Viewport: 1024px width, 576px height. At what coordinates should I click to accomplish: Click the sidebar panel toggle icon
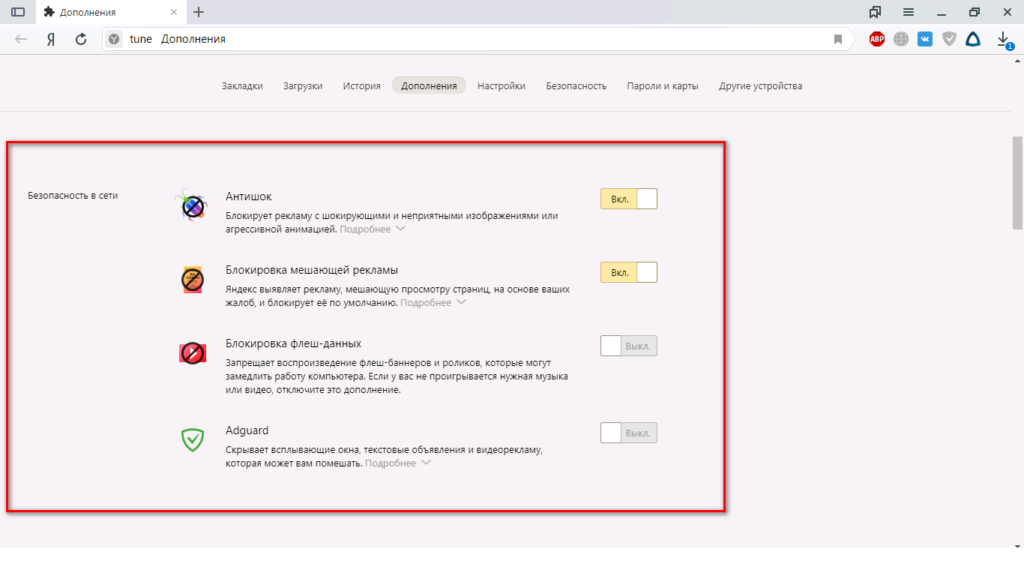pos(18,12)
